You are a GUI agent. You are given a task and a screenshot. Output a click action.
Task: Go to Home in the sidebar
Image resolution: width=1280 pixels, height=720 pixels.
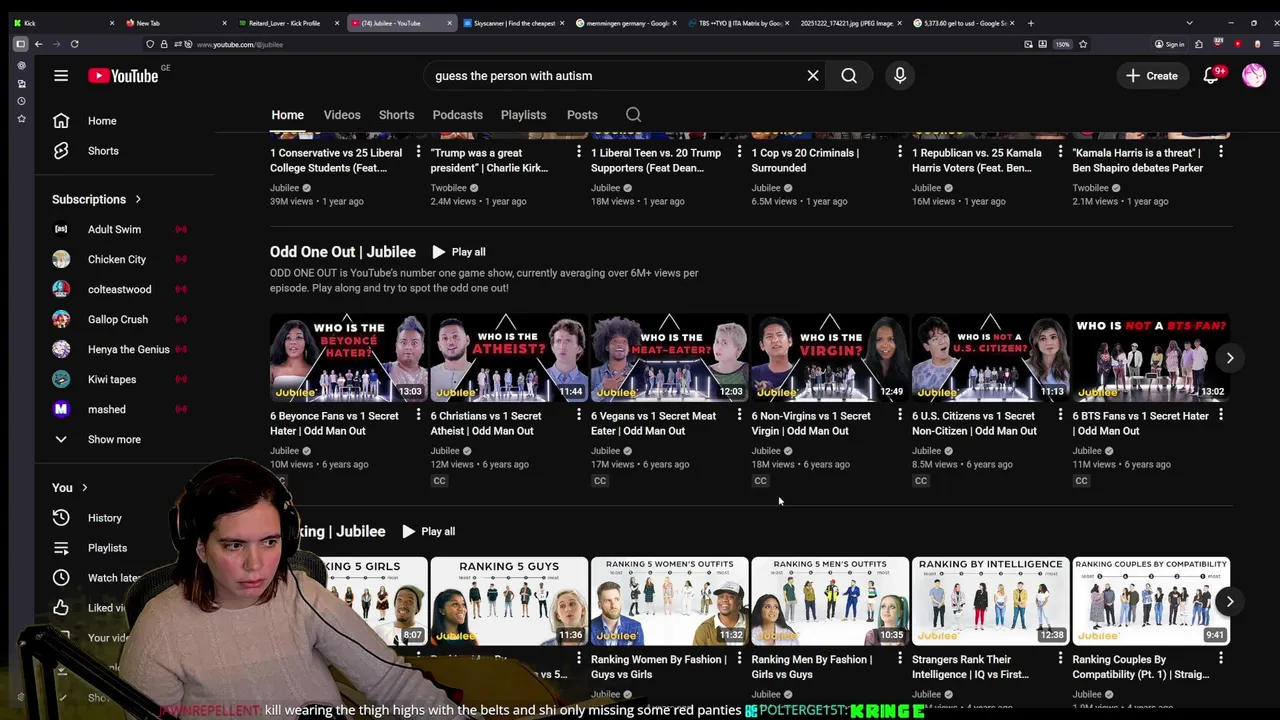coord(102,121)
